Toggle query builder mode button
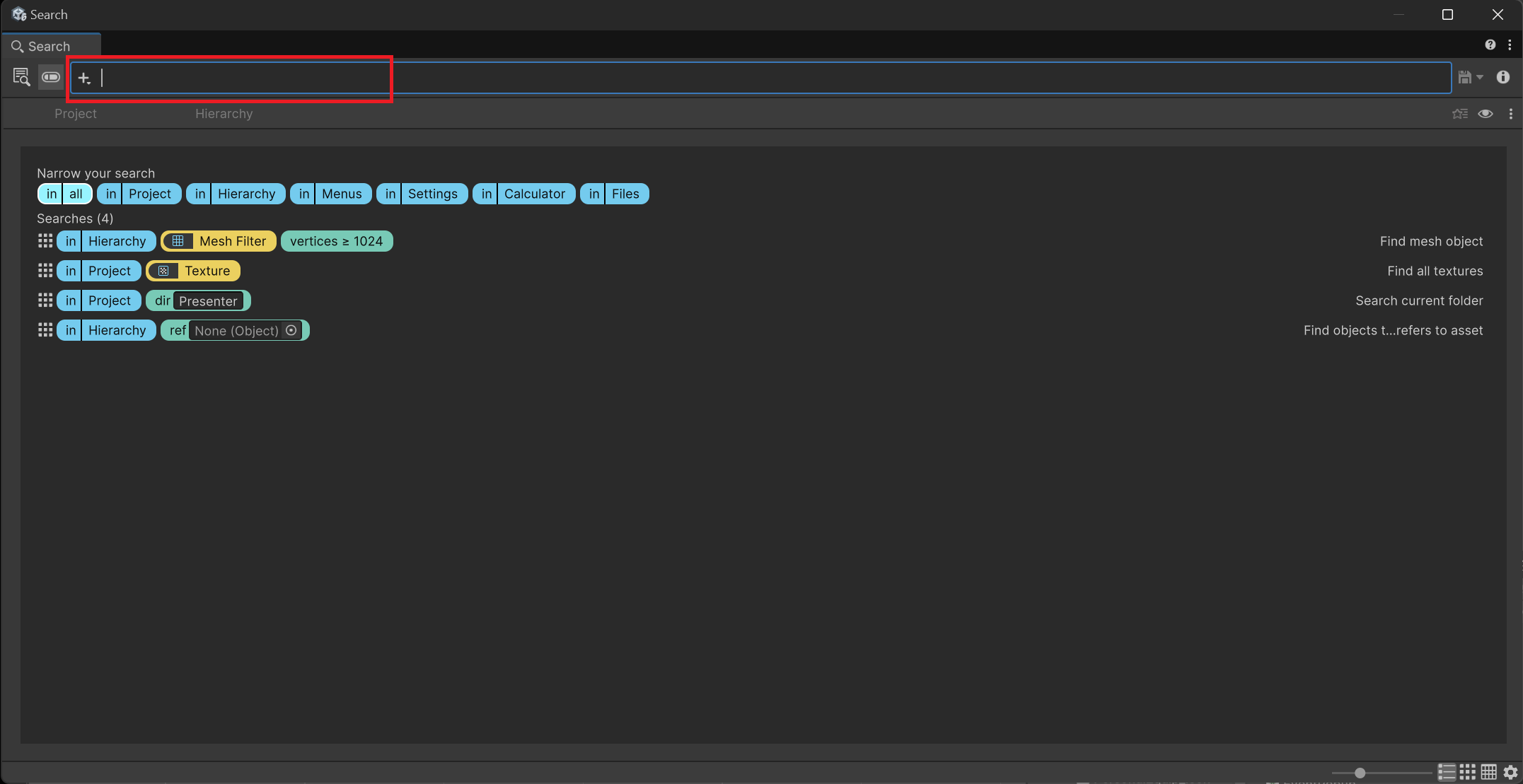1523x784 pixels. tap(51, 77)
